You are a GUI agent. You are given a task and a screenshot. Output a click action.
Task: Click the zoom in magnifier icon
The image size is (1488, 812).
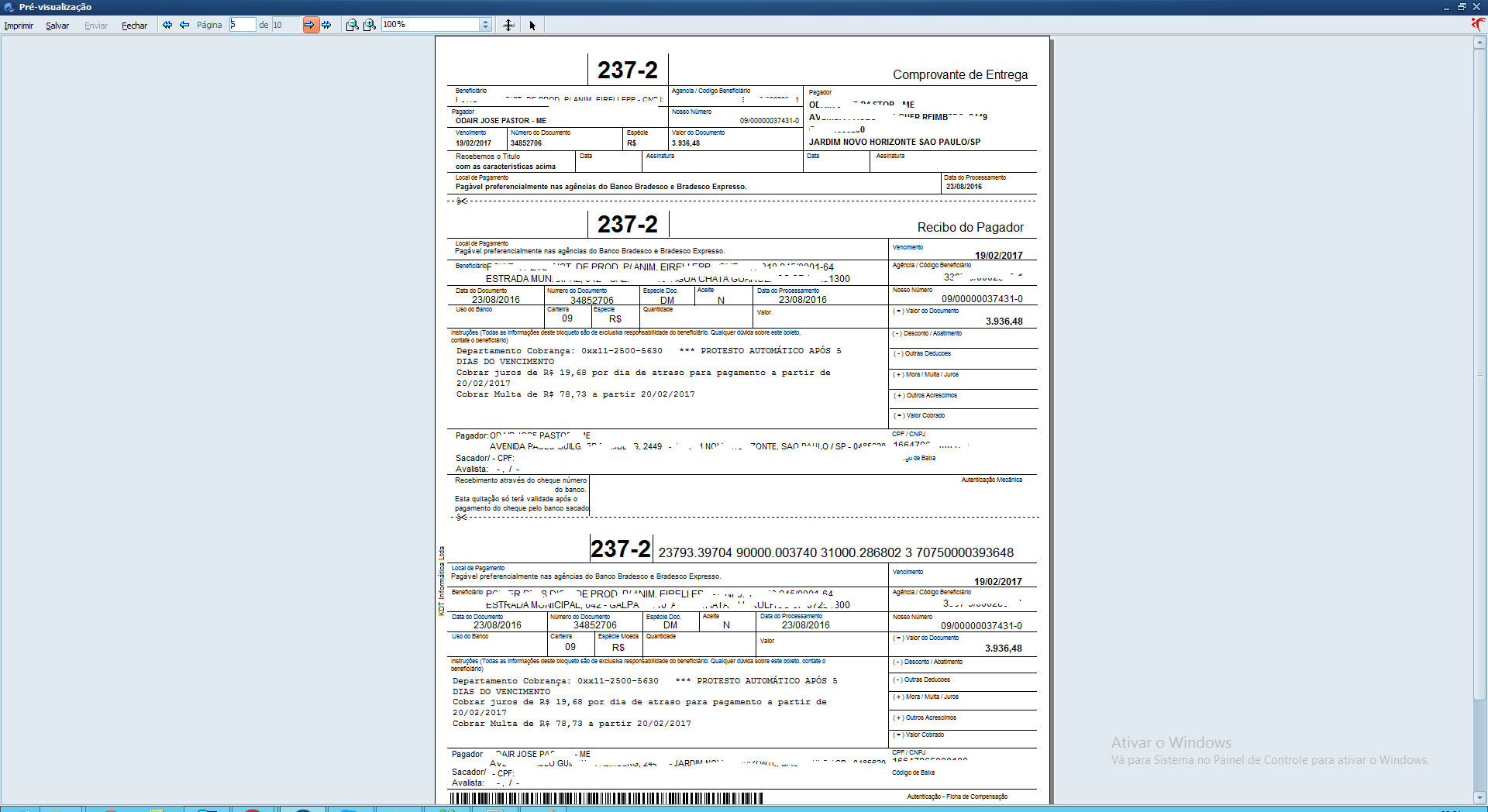point(370,25)
